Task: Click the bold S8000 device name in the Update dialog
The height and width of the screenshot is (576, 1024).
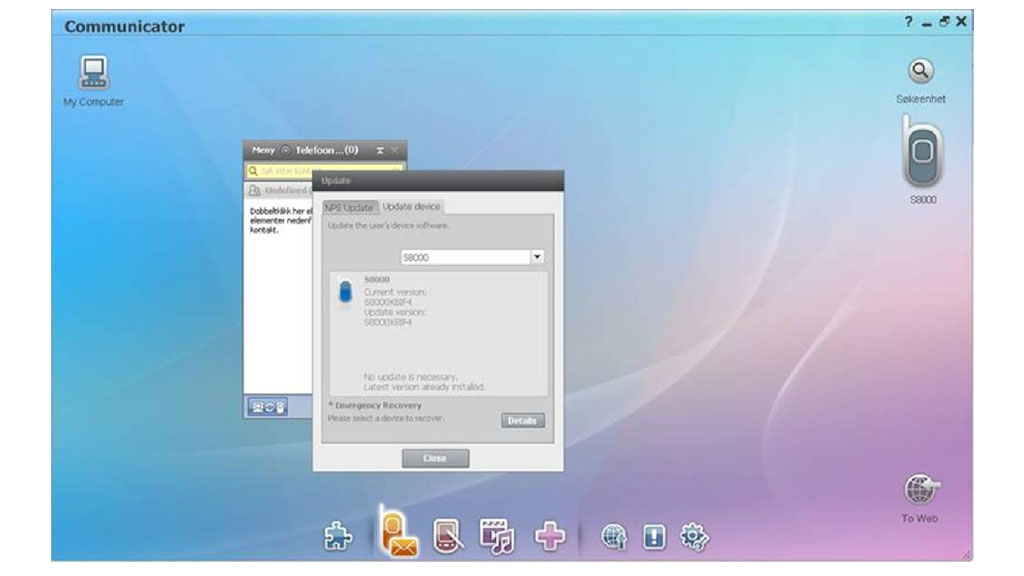Action: (x=377, y=280)
